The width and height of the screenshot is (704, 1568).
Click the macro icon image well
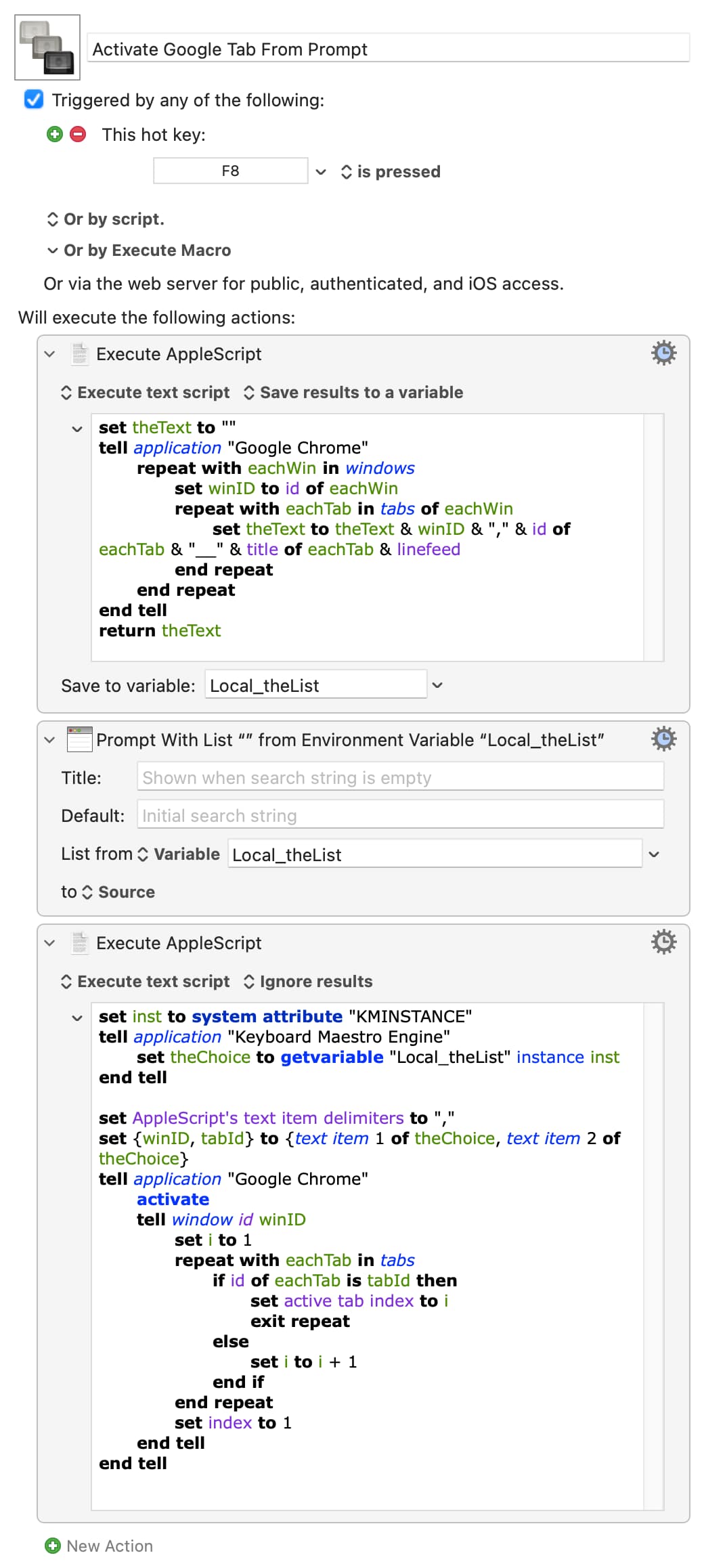(x=47, y=47)
